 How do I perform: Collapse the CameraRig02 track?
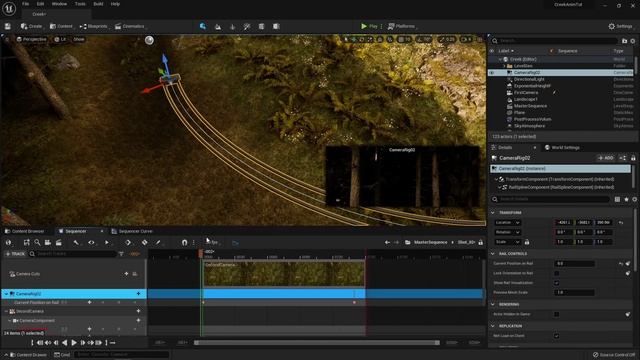[x=6, y=294]
